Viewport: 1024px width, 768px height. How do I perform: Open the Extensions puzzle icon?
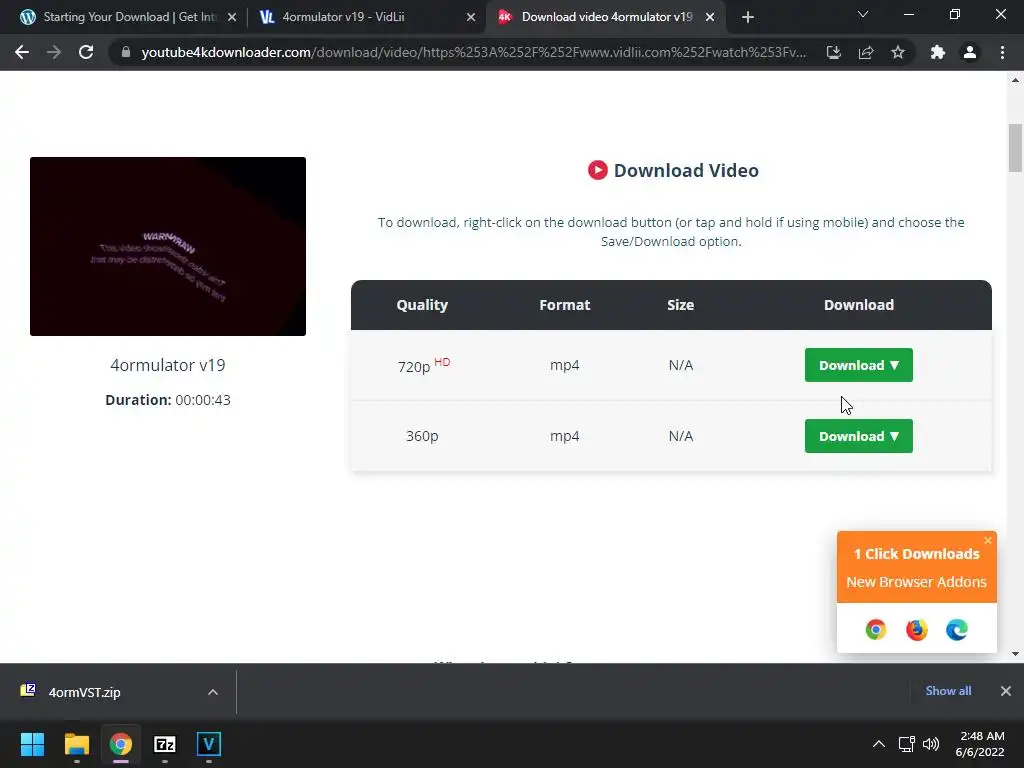[938, 52]
